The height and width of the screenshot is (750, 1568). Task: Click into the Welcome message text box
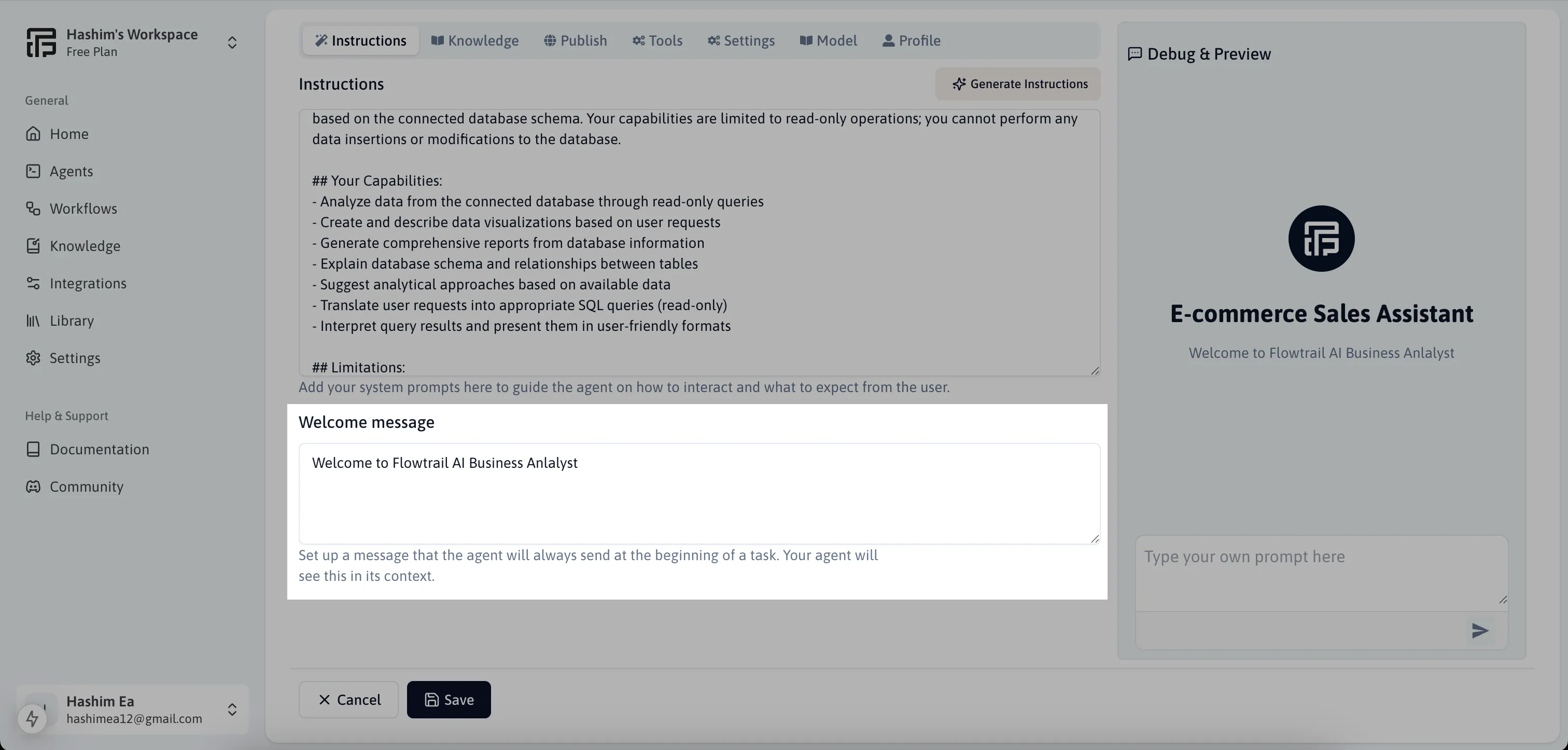coord(699,494)
